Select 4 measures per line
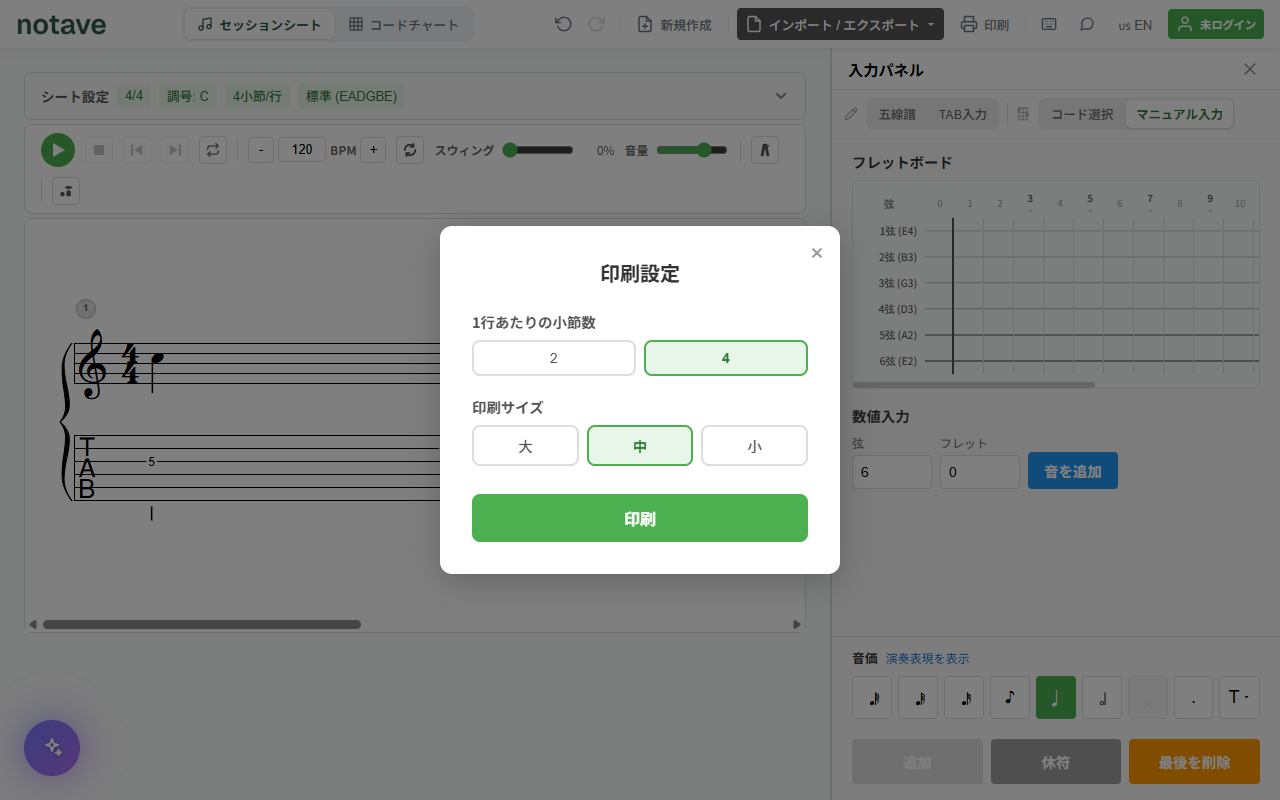1280x800 pixels. click(726, 358)
